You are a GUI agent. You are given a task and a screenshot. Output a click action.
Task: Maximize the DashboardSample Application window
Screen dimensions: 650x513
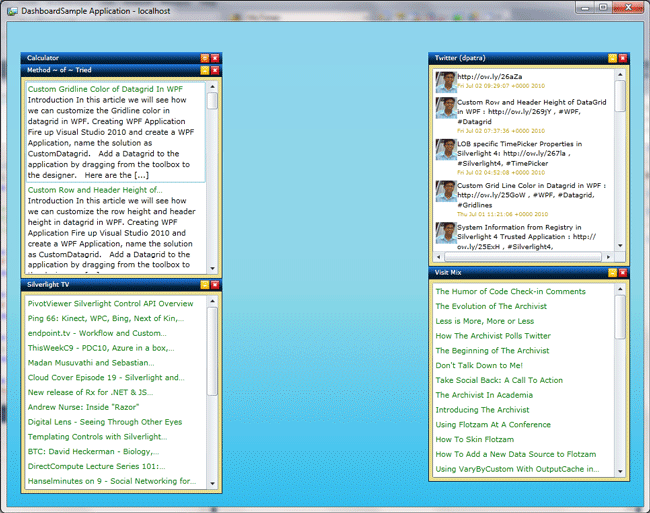click(604, 7)
